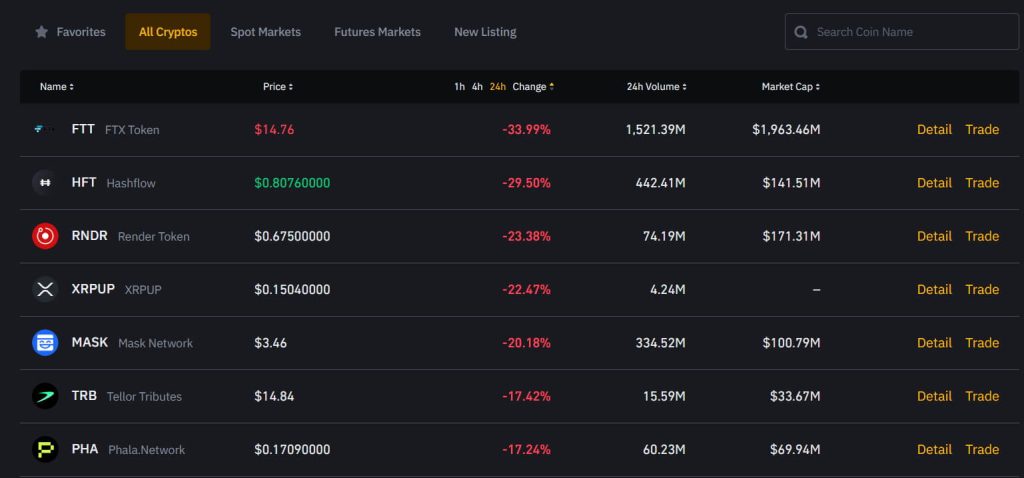Click the blue Mask Network icon
Screen dimensions: 1024x478
point(45,343)
